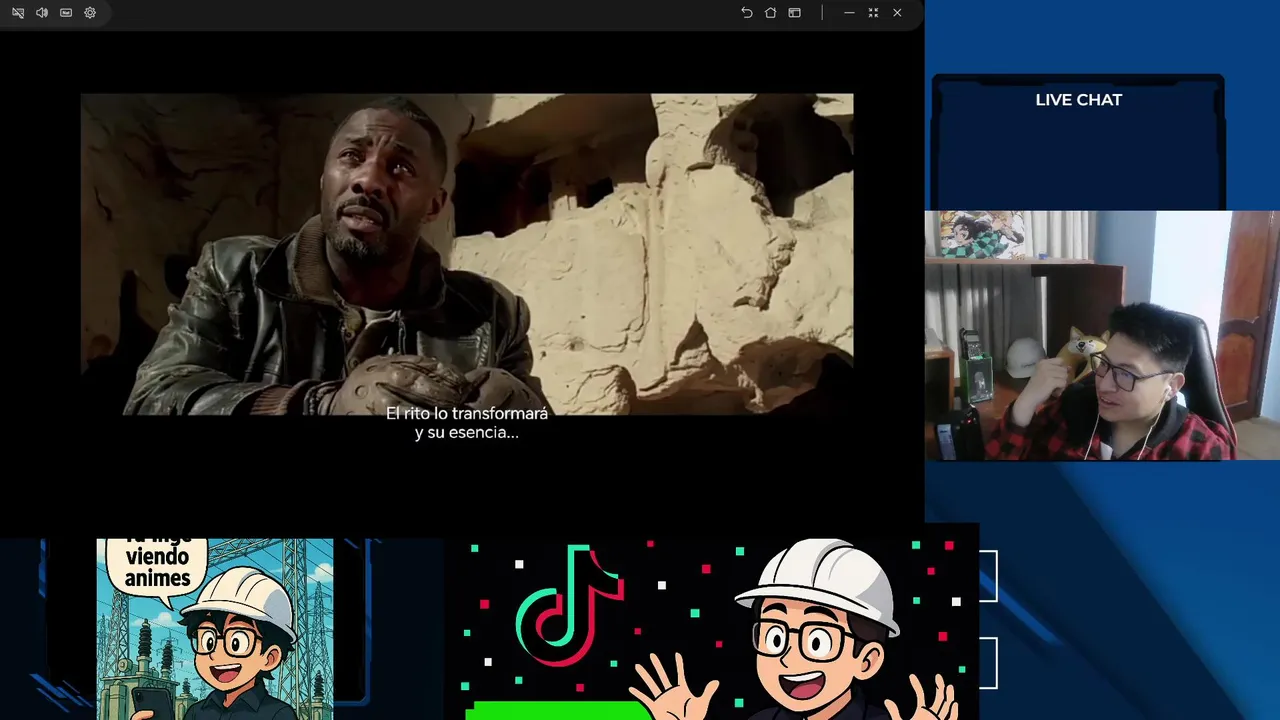Image resolution: width=1280 pixels, height=720 pixels.
Task: Click the LIVE CHAT header
Action: (1078, 100)
